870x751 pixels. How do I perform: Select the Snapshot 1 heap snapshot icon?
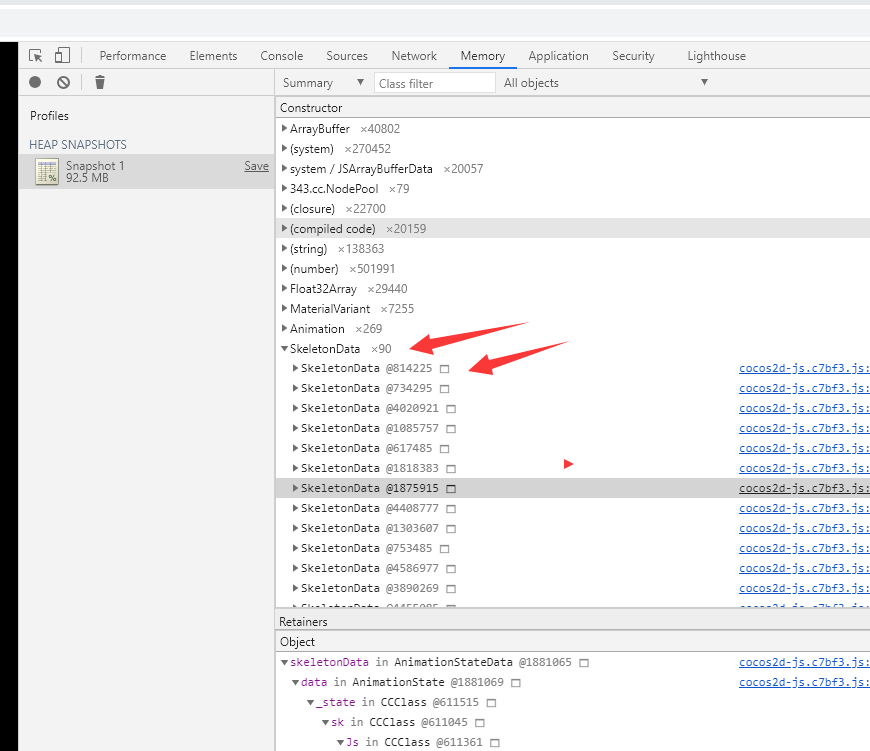pos(47,171)
